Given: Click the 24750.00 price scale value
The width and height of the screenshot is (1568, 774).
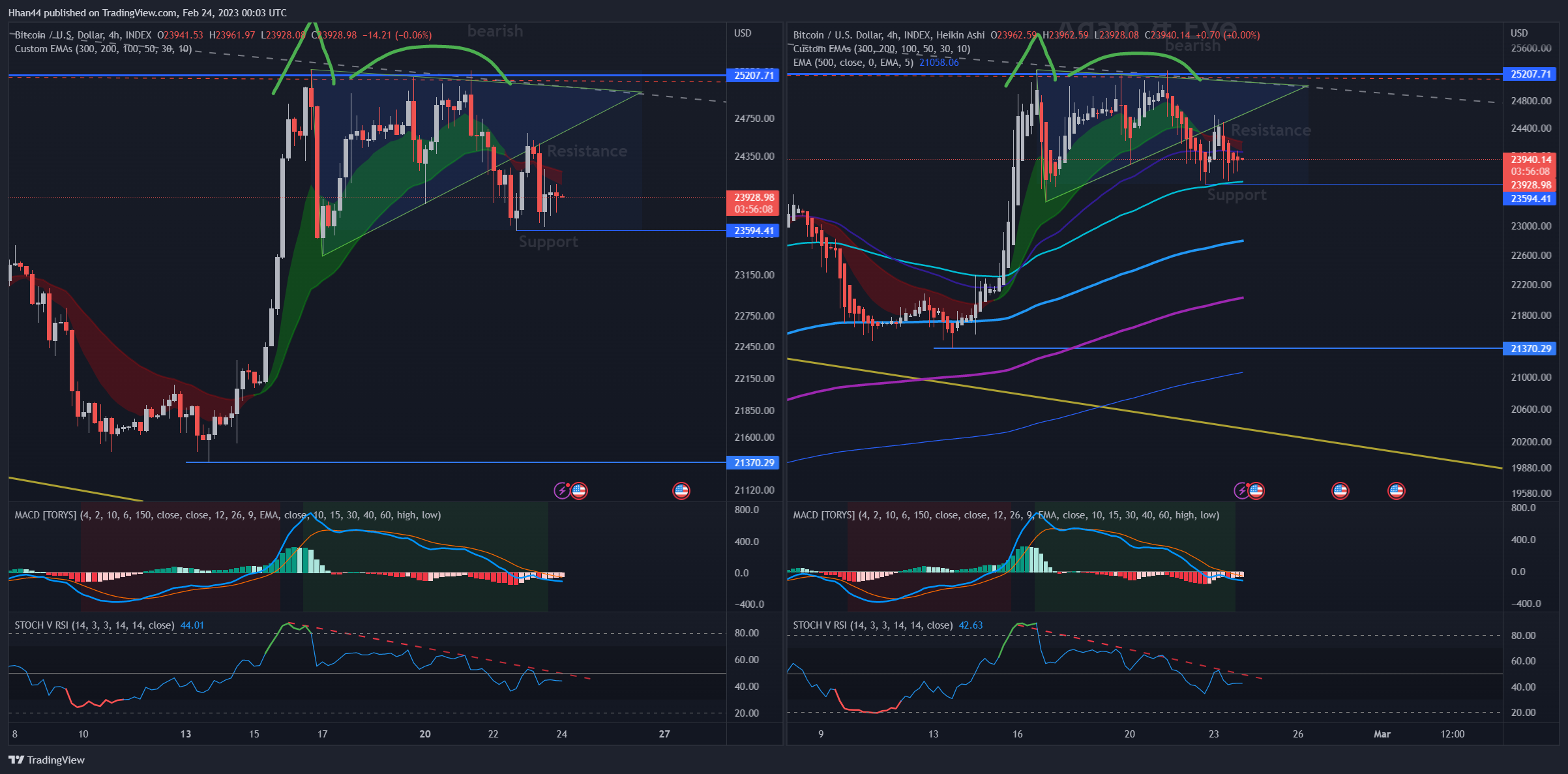Looking at the screenshot, I should point(754,119).
